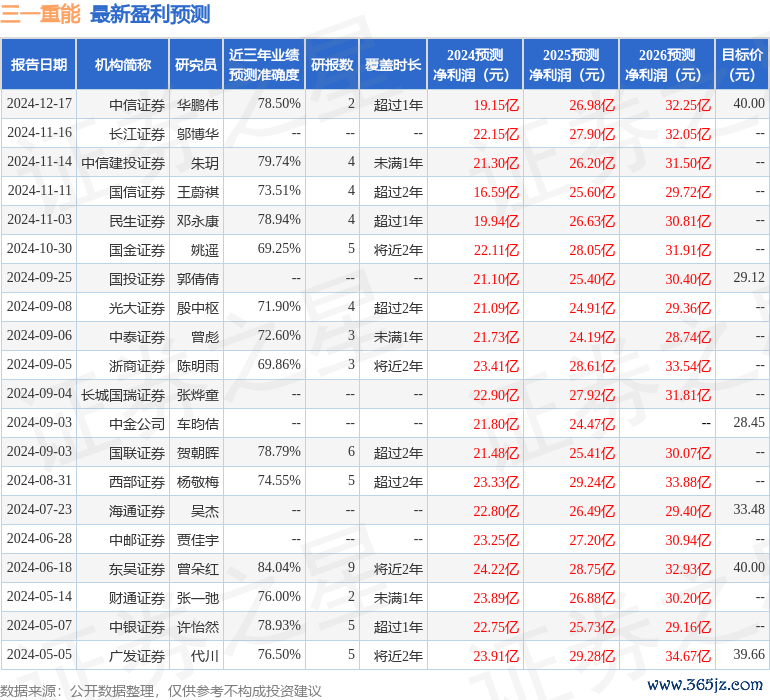Select institution cell 中邮证券
770x700 pixels.
(x=137, y=539)
